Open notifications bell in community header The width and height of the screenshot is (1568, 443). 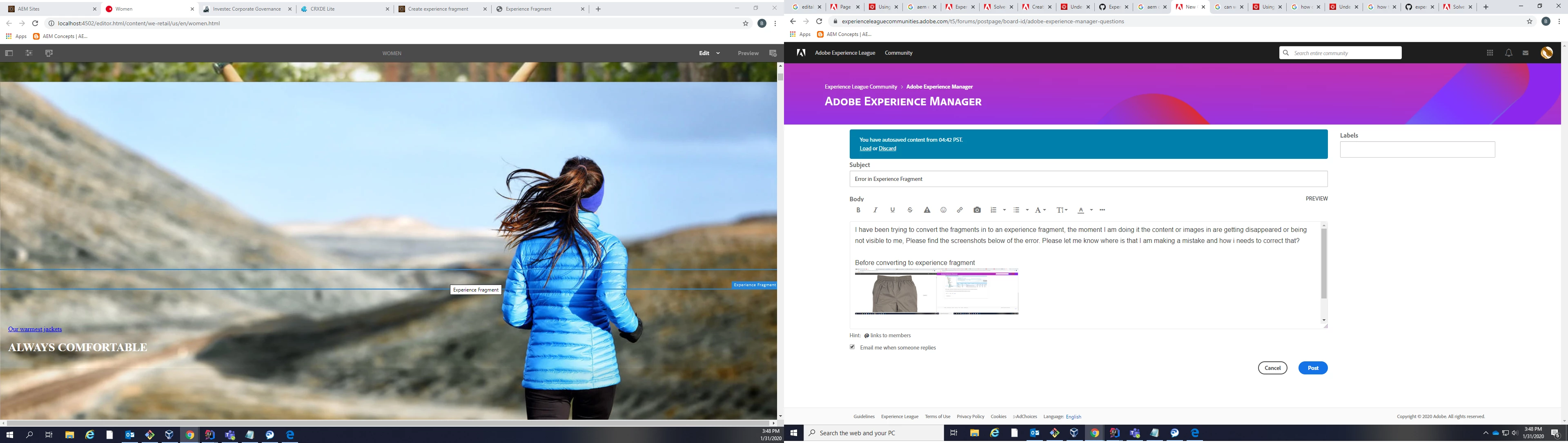point(1508,53)
